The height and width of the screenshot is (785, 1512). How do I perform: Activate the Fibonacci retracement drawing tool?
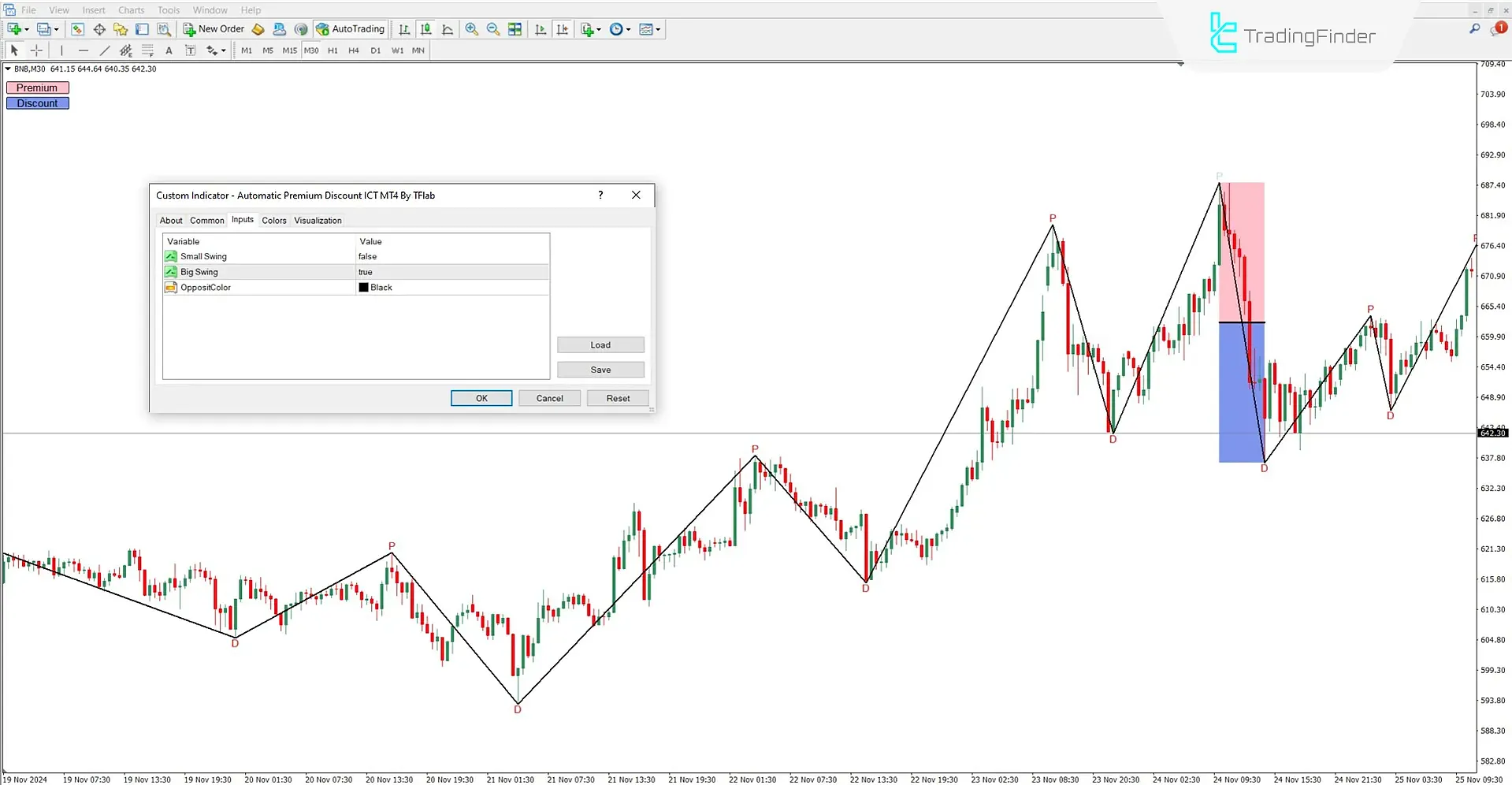tap(148, 50)
